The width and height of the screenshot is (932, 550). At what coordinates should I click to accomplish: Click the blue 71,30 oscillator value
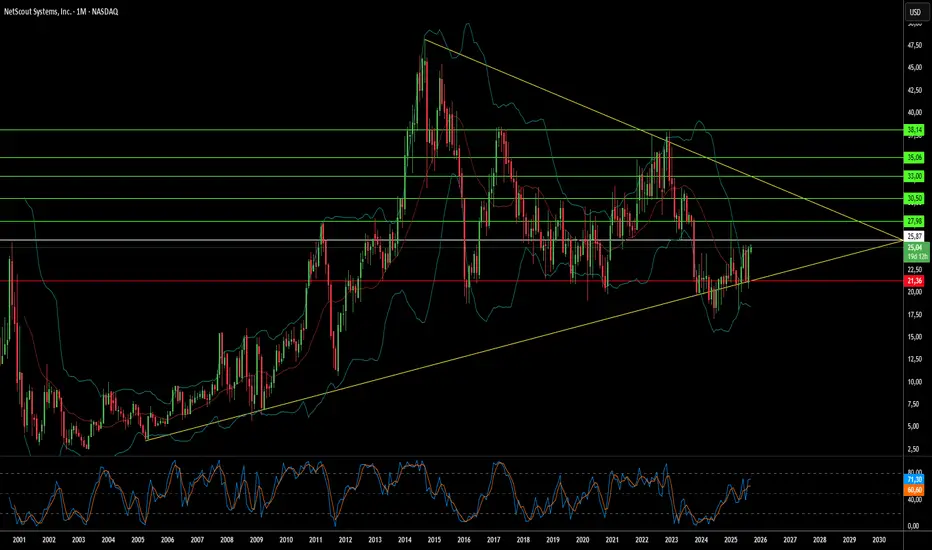915,479
